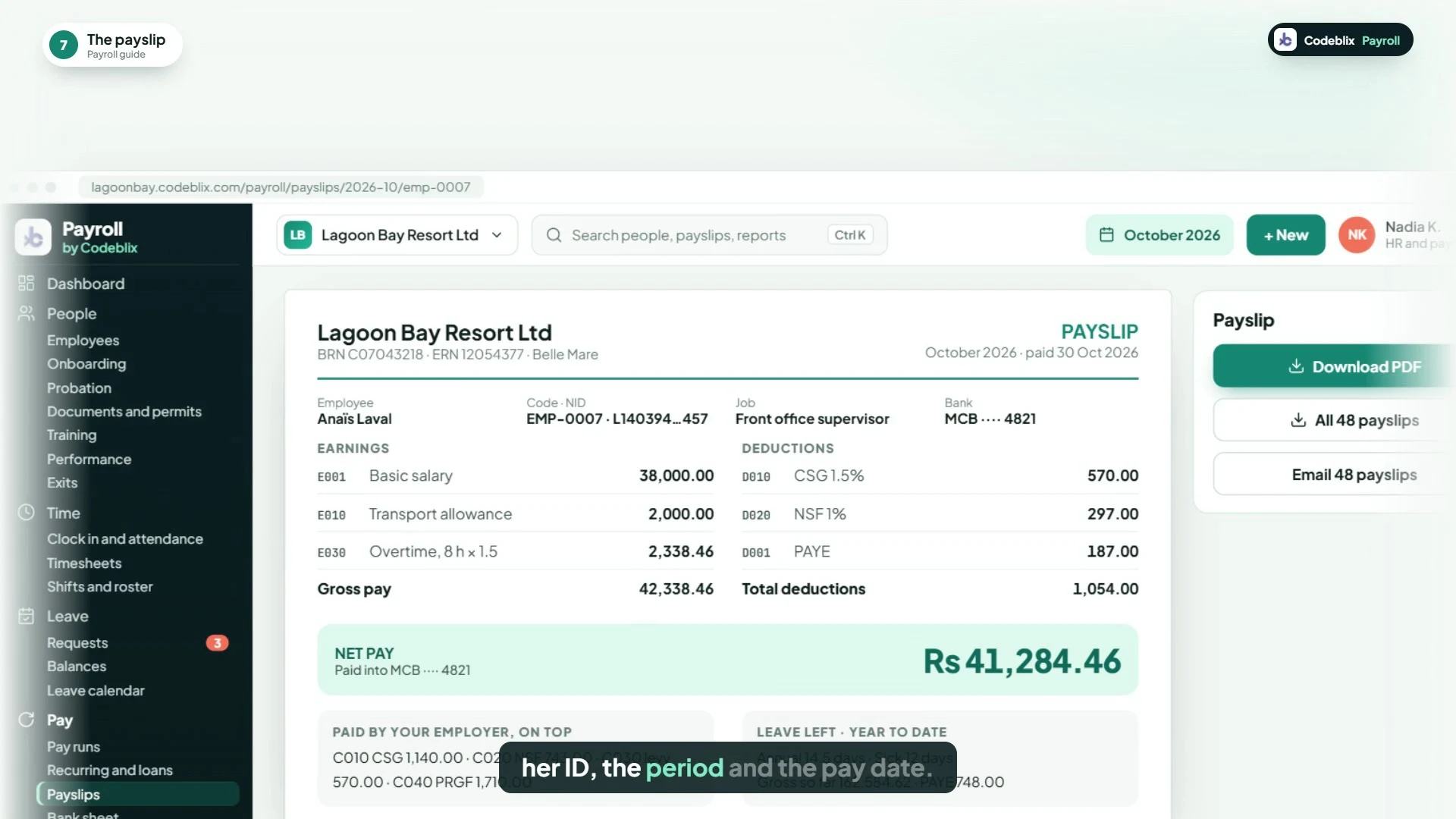
Task: Open the Dashboard icon in sidebar
Action: (x=27, y=284)
